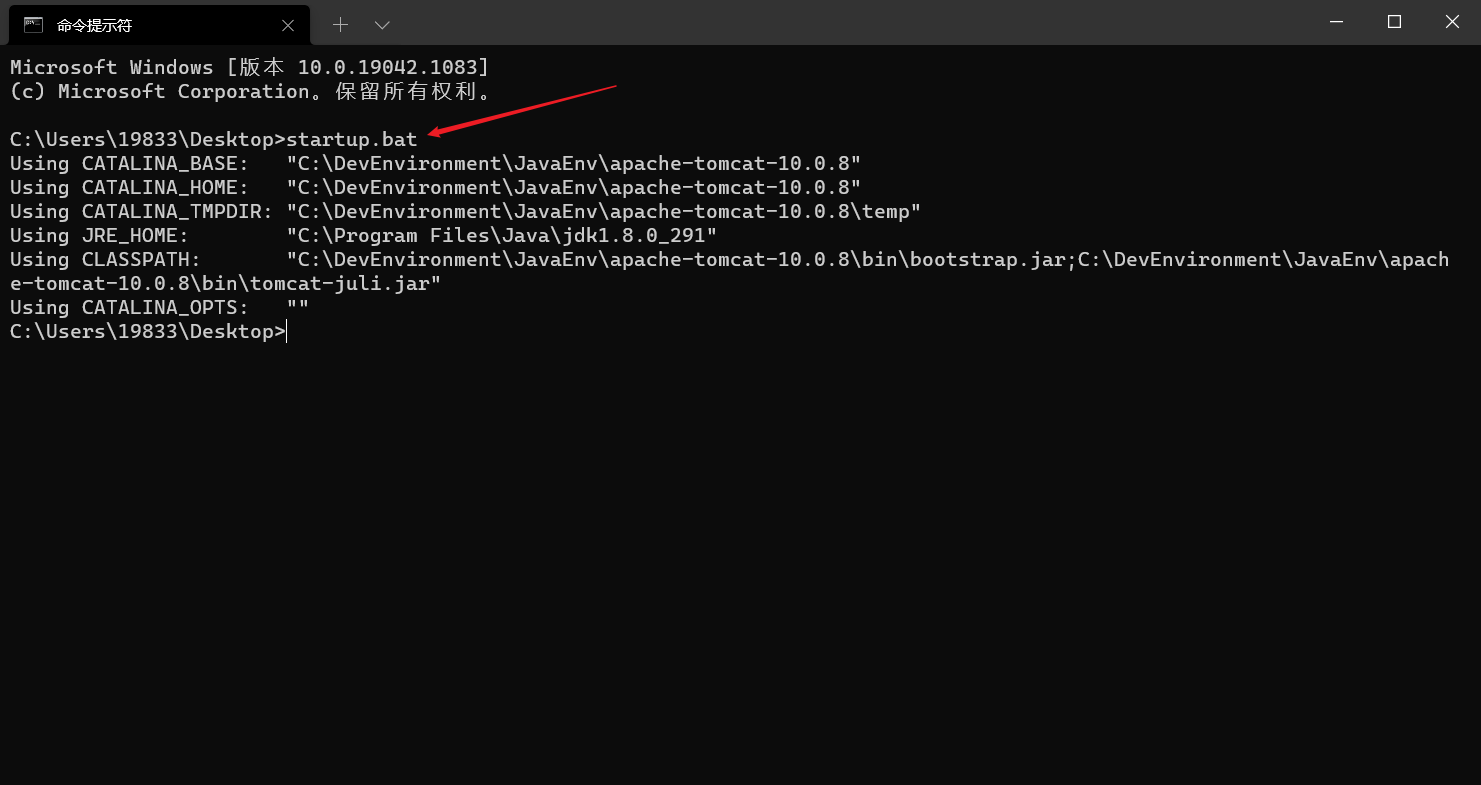Close the 命令提示符 tab

(x=288, y=25)
